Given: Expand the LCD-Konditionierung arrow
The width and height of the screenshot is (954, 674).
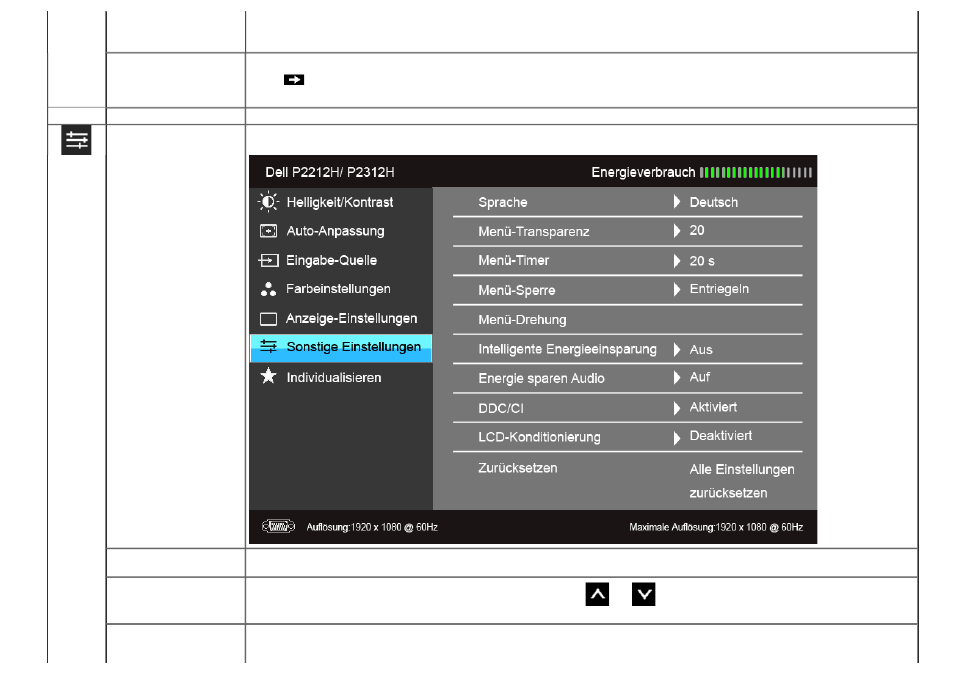Looking at the screenshot, I should (677, 437).
